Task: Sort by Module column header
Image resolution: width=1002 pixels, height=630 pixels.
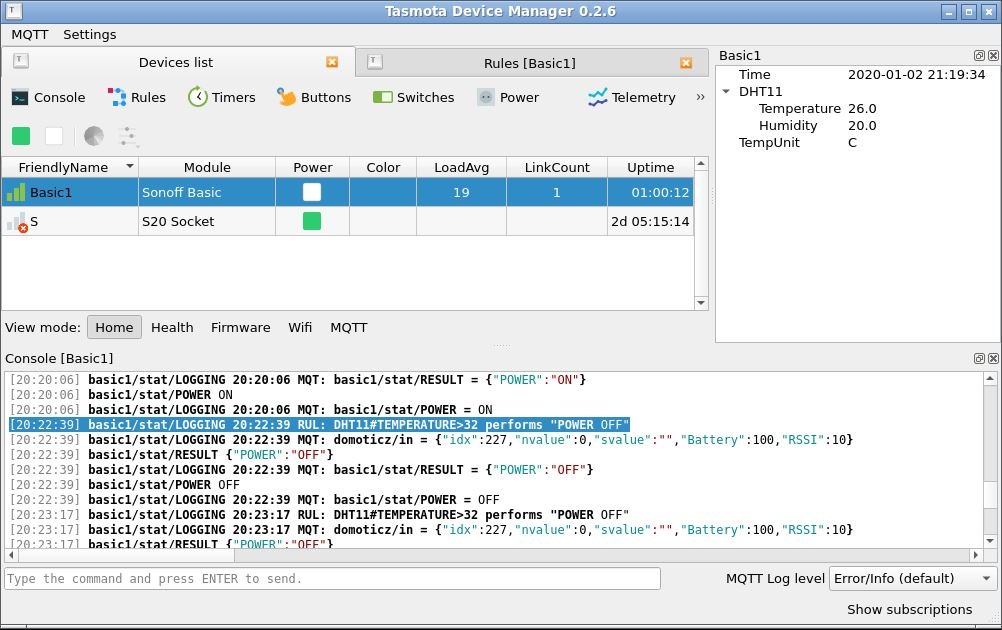Action: point(207,167)
